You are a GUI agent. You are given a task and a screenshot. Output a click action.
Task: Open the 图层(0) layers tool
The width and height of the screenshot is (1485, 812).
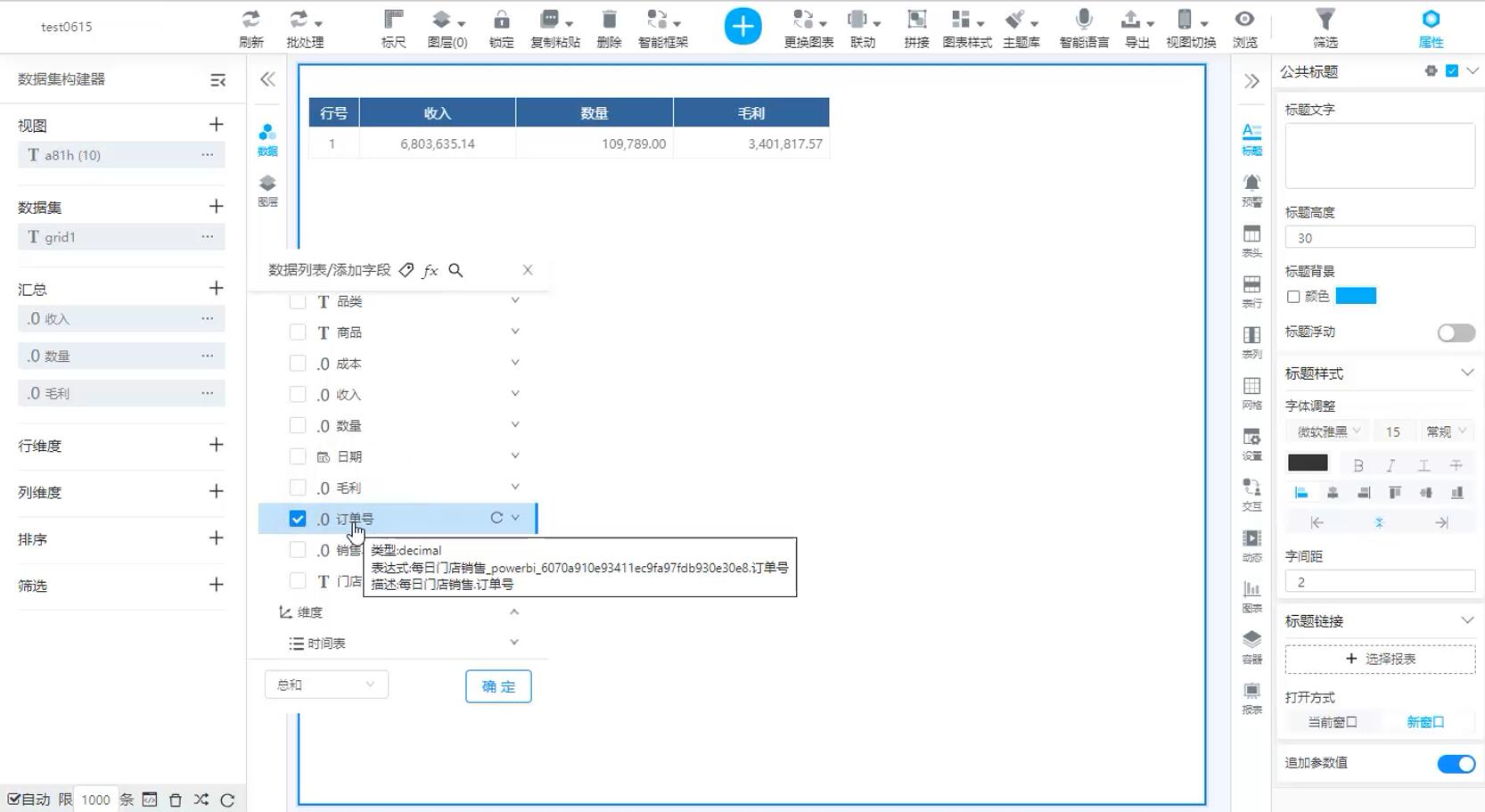[447, 28]
